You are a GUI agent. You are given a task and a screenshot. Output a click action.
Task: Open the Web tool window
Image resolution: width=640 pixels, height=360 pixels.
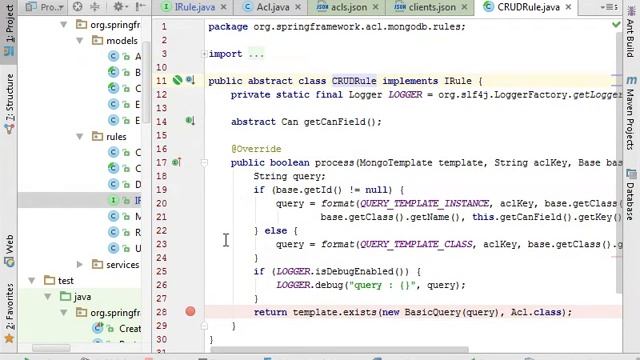click(9, 251)
